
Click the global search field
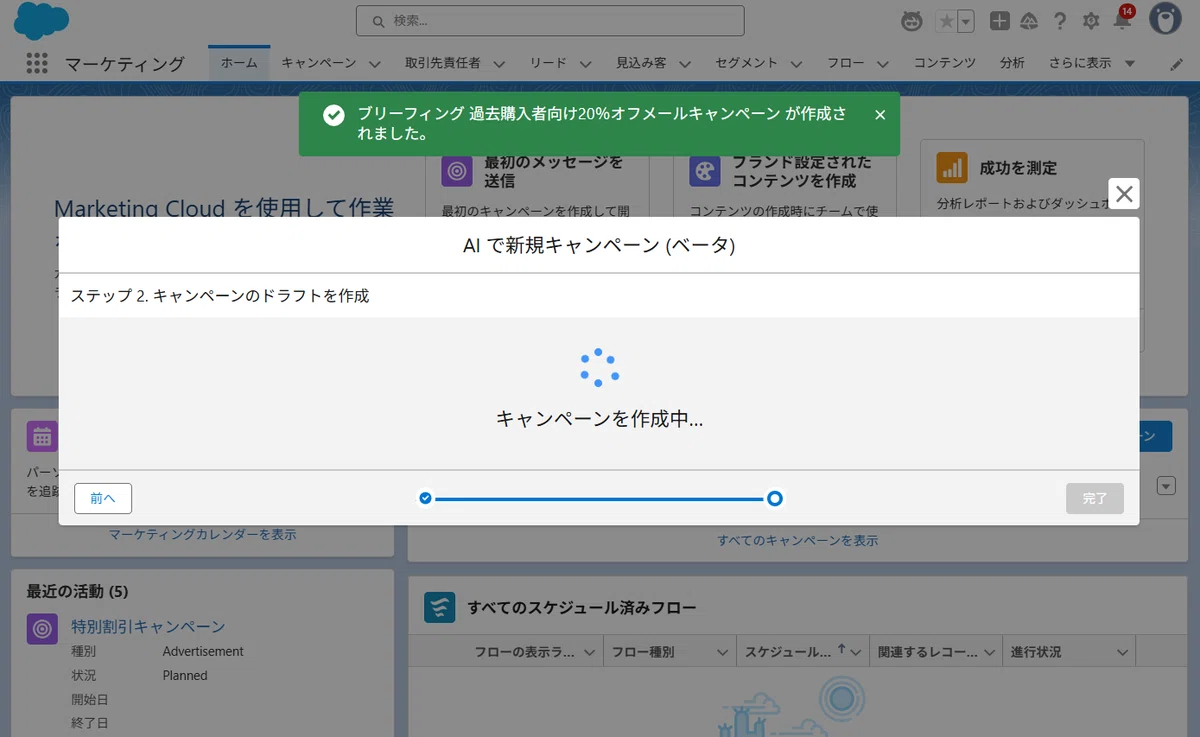coord(550,20)
